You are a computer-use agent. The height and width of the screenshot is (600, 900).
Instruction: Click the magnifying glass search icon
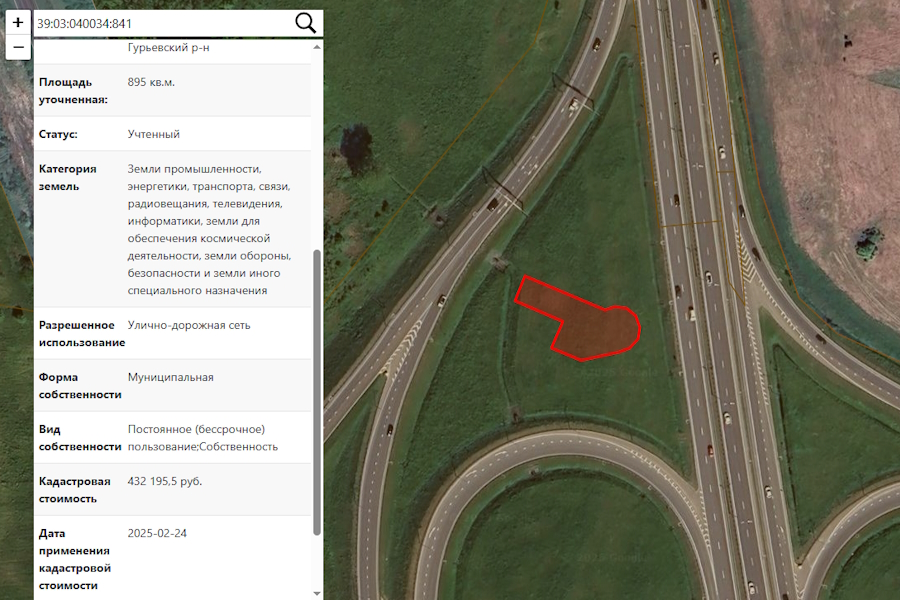[x=305, y=24]
